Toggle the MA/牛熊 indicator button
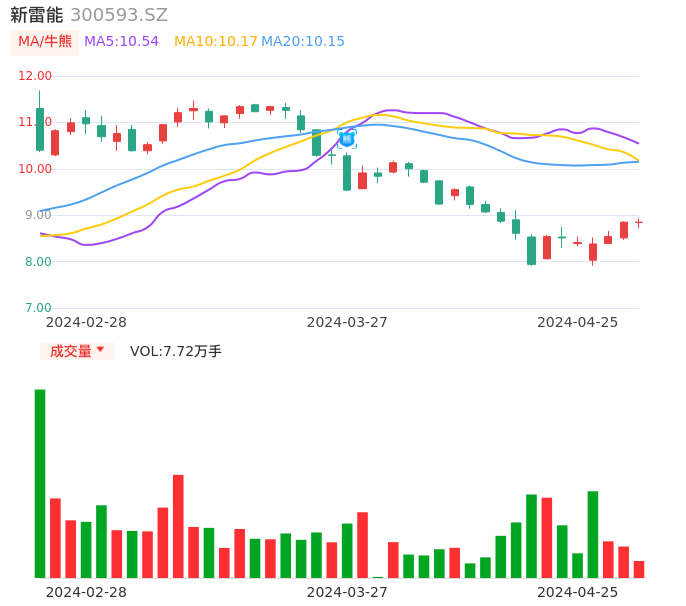The height and width of the screenshot is (606, 686). point(45,42)
